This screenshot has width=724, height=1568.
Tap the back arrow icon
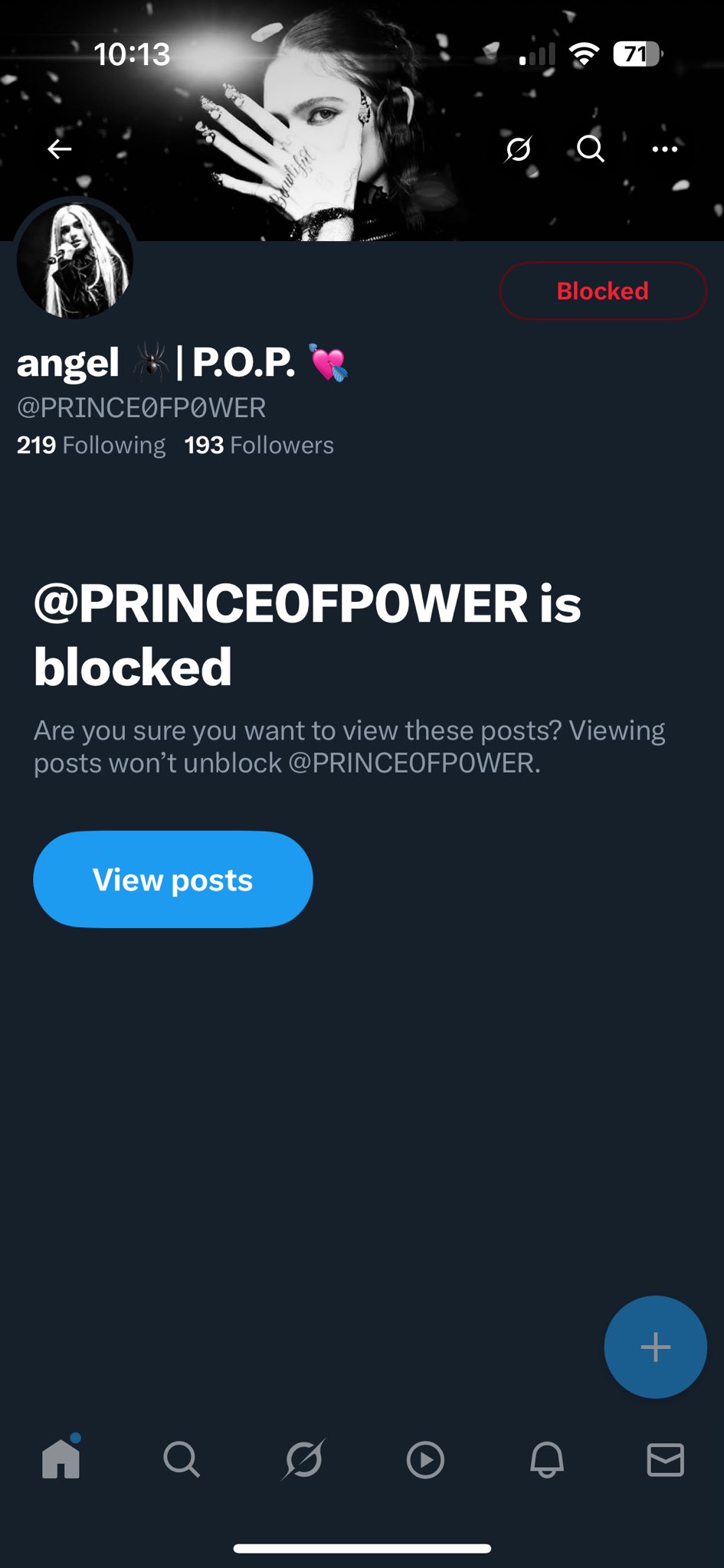point(60,149)
